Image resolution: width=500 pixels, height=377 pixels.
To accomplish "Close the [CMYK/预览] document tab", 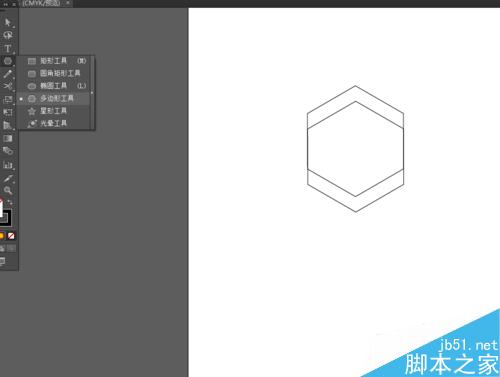I will tap(68, 3).
